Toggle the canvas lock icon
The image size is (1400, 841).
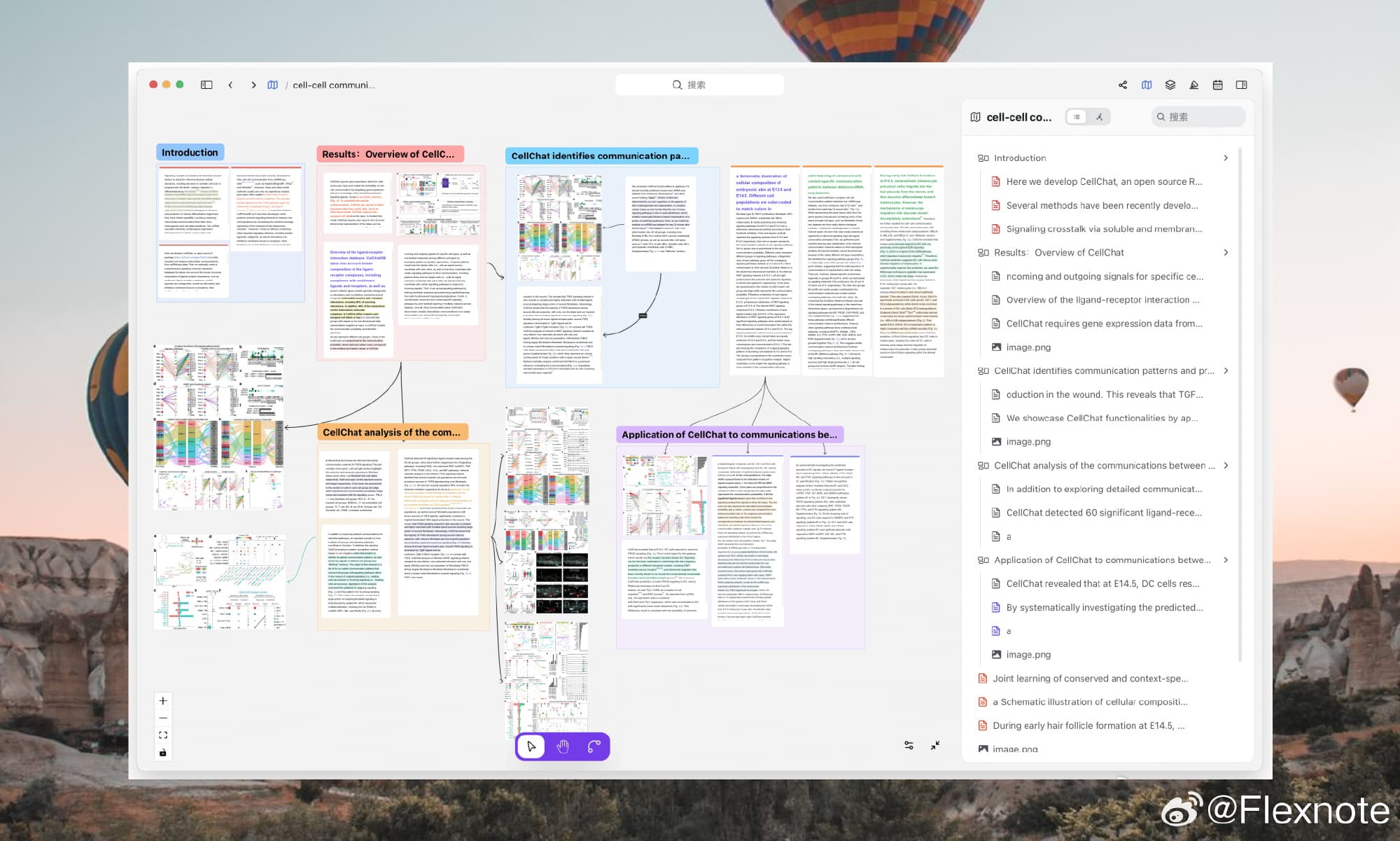click(163, 753)
